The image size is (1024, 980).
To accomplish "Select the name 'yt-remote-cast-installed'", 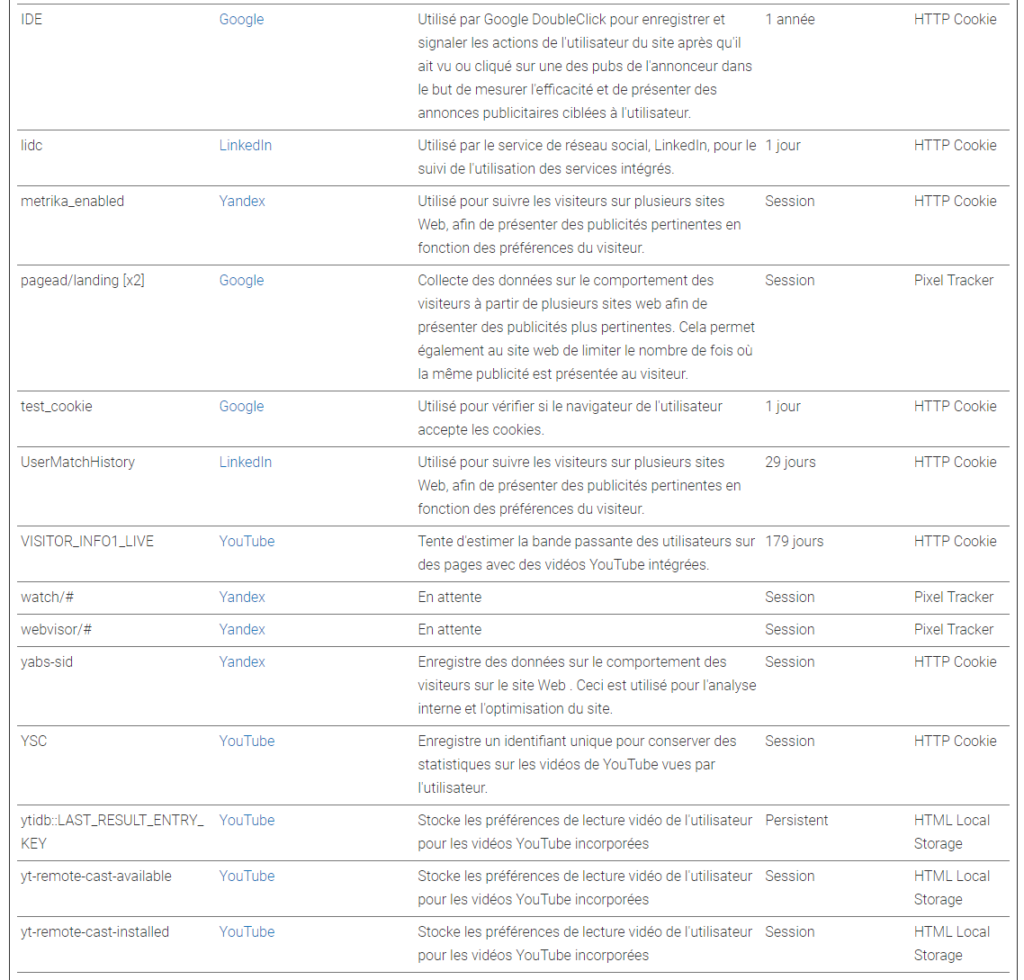I will point(95,932).
